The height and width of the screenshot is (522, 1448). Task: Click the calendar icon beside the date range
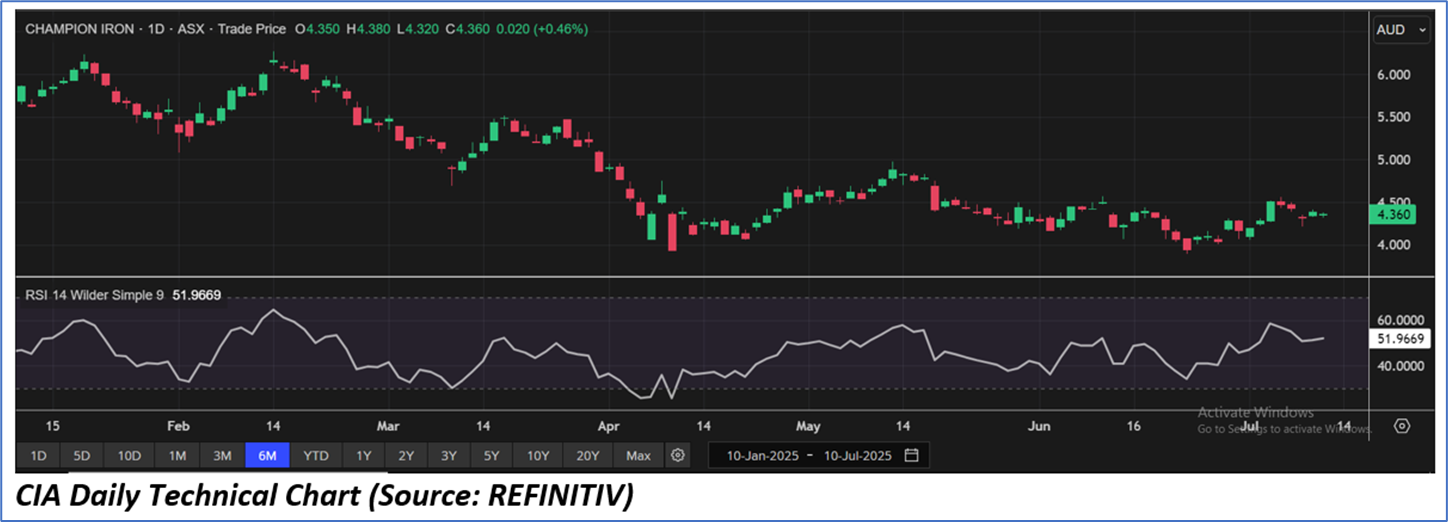pos(911,456)
